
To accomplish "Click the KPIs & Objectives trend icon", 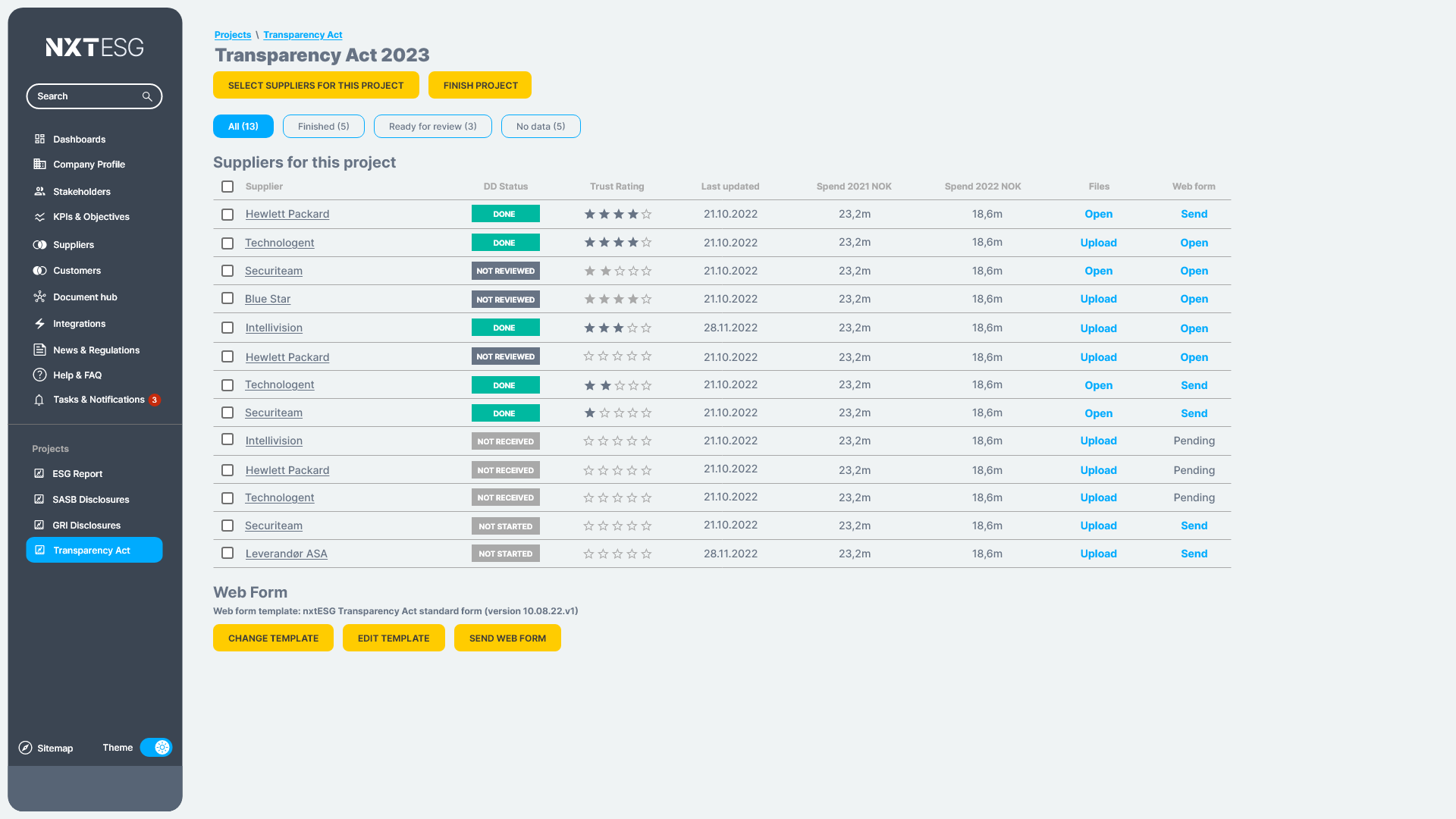I will pyautogui.click(x=39, y=217).
